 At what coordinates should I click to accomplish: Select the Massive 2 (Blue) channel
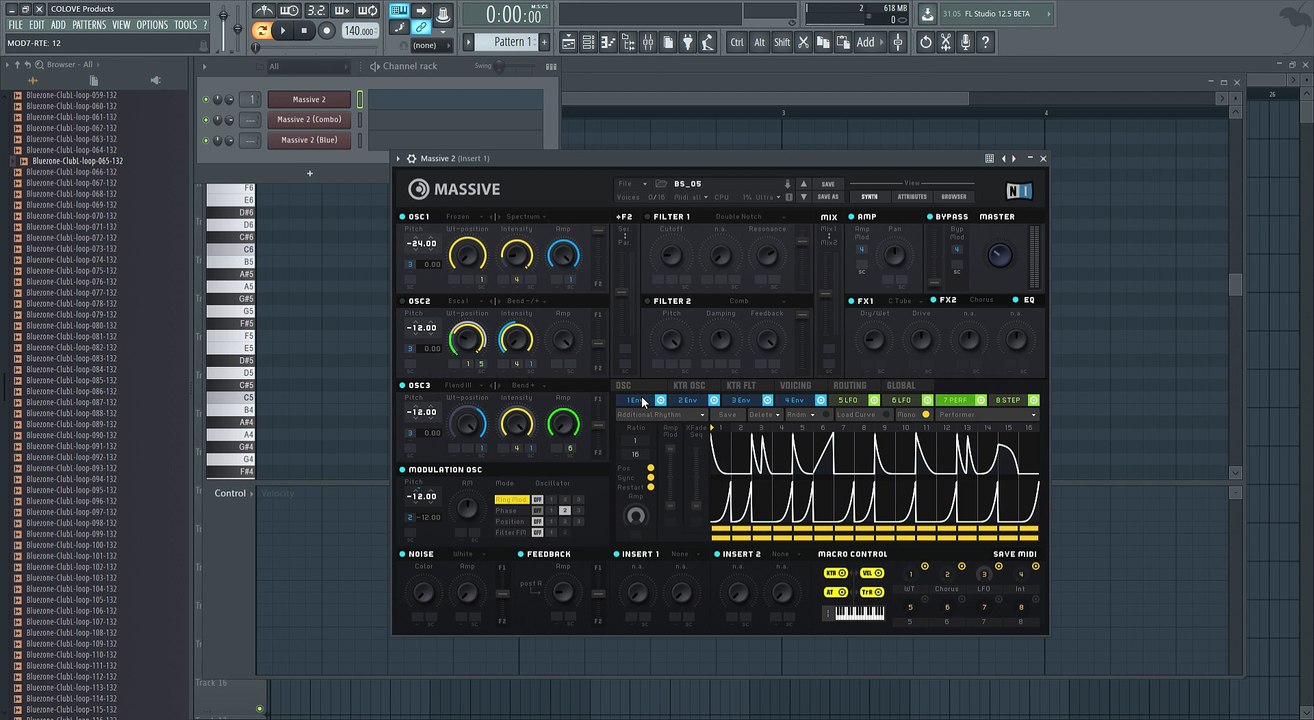(x=309, y=140)
